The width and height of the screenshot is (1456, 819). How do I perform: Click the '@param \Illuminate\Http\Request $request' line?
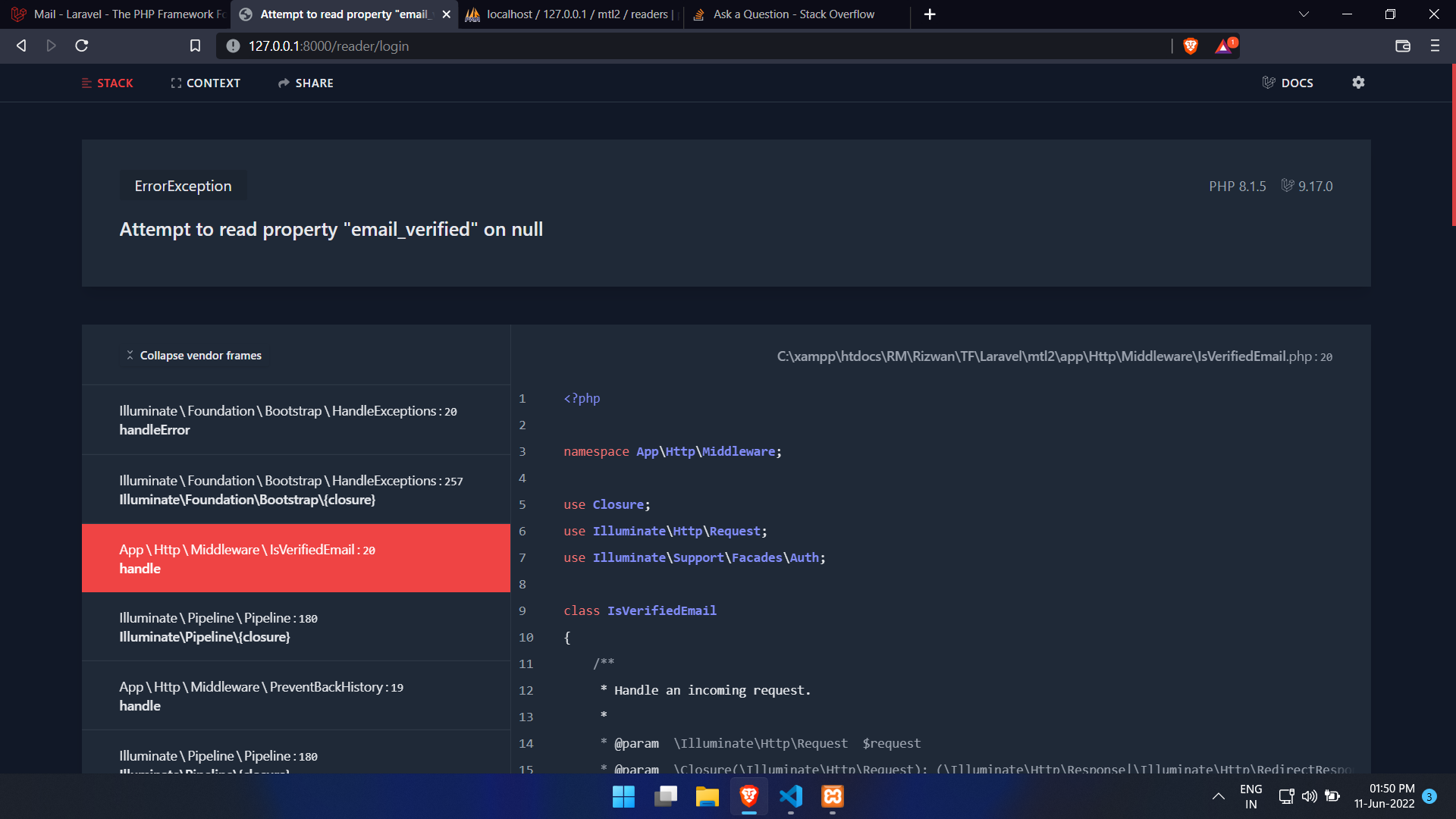761,743
